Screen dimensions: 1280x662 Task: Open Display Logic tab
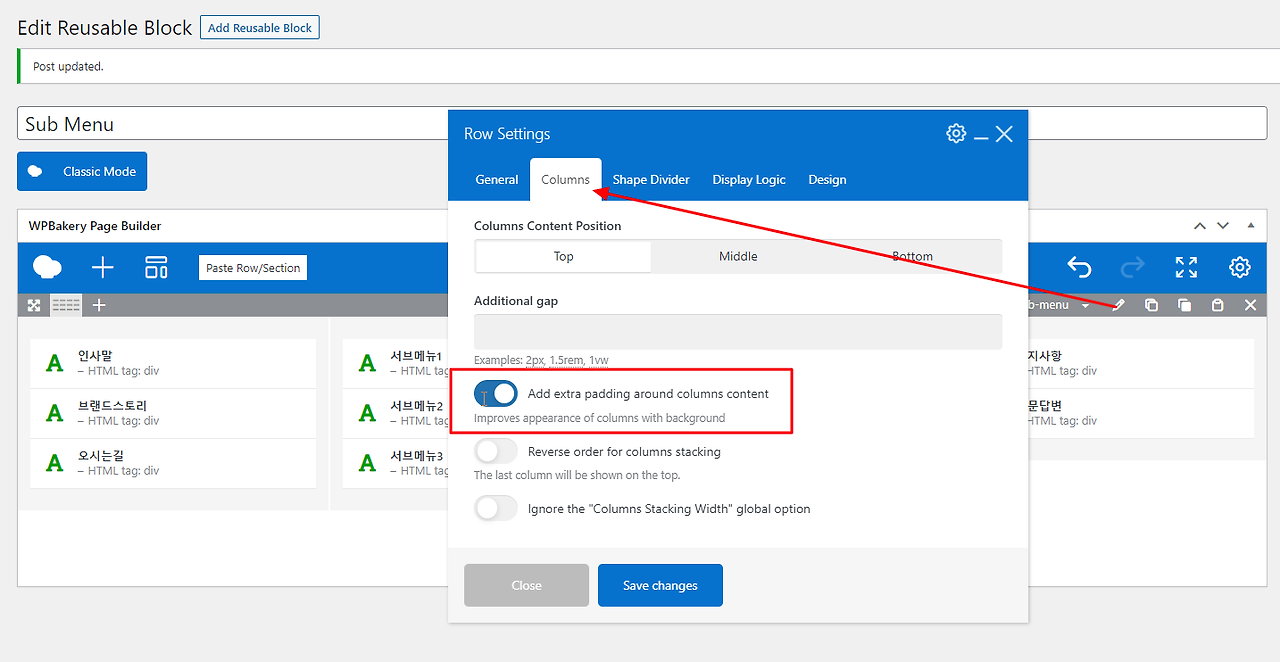(x=749, y=180)
